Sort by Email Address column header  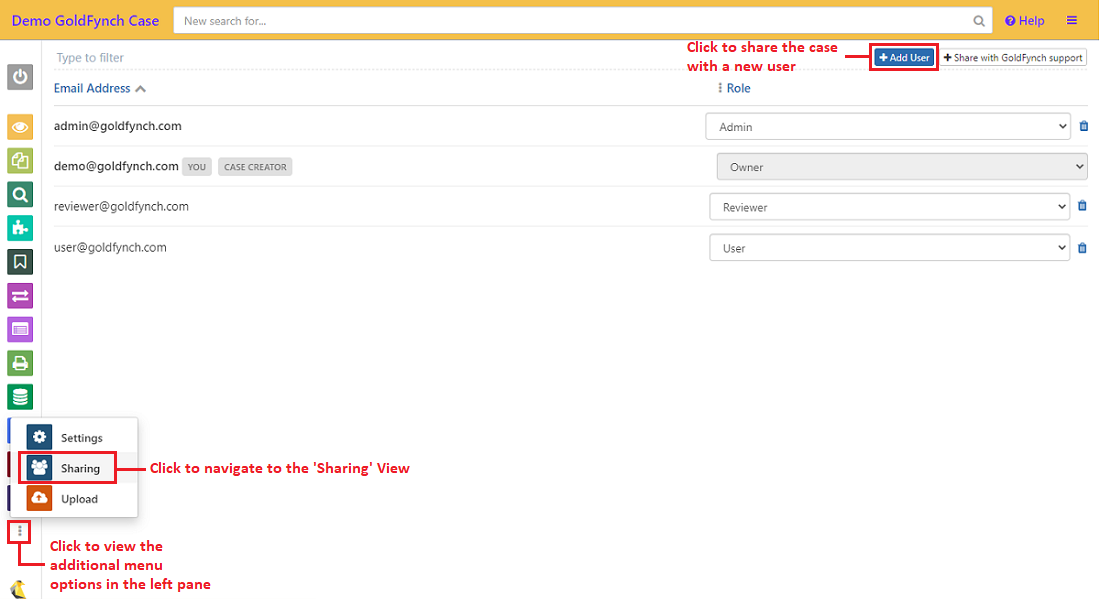tap(92, 88)
